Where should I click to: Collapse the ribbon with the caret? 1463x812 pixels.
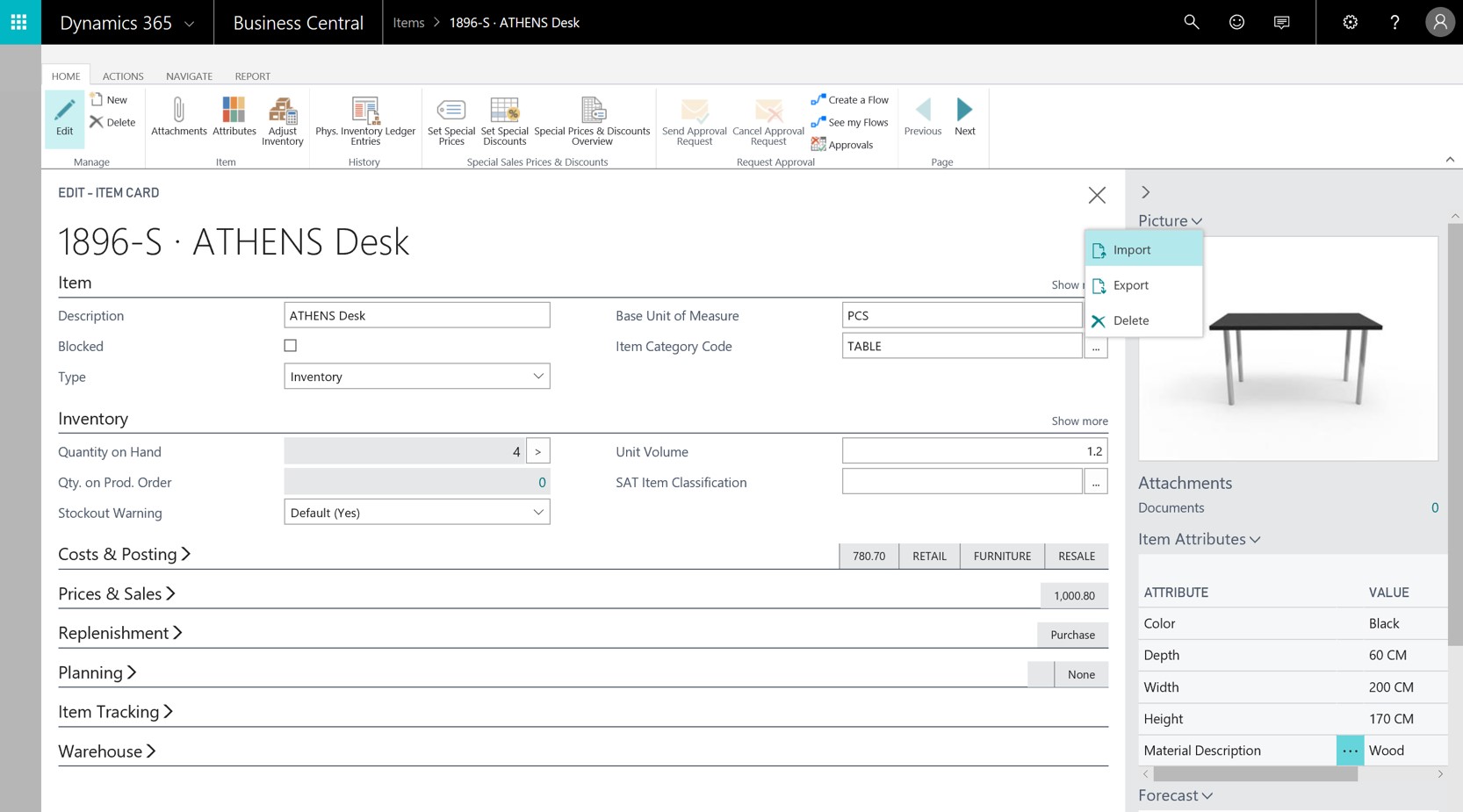[1450, 160]
